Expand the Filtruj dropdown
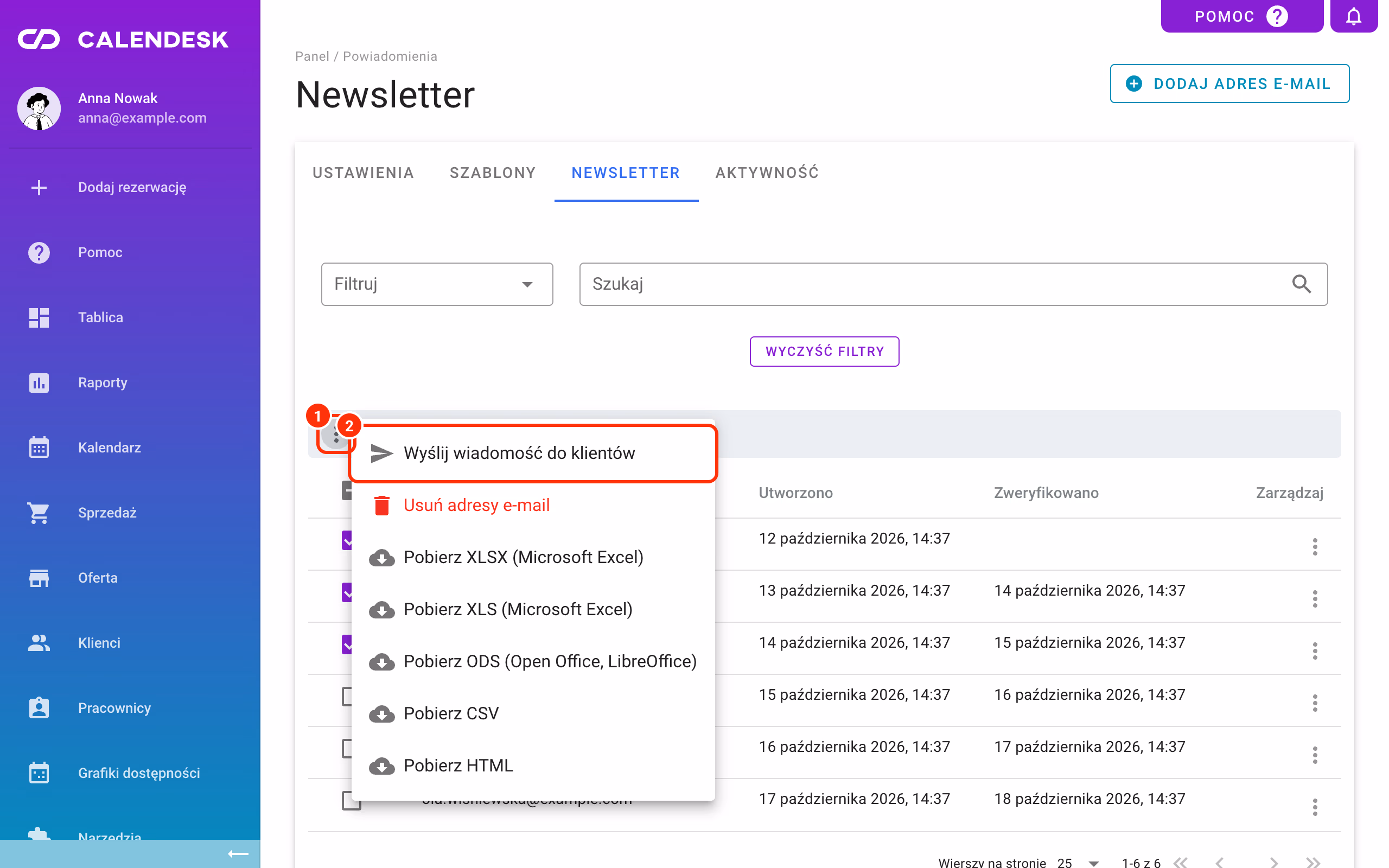1389x868 pixels. click(x=437, y=284)
